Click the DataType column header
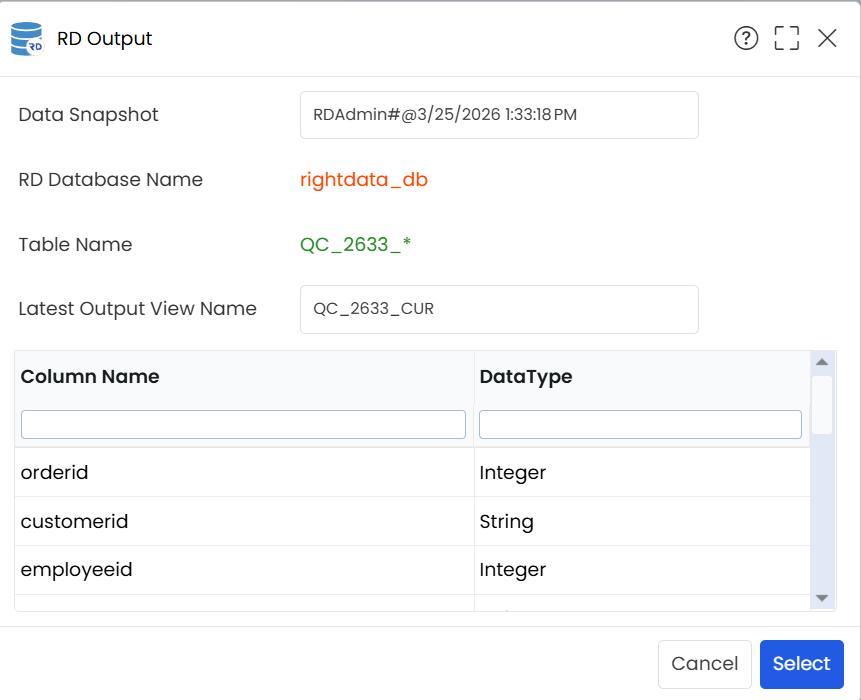 click(x=526, y=377)
